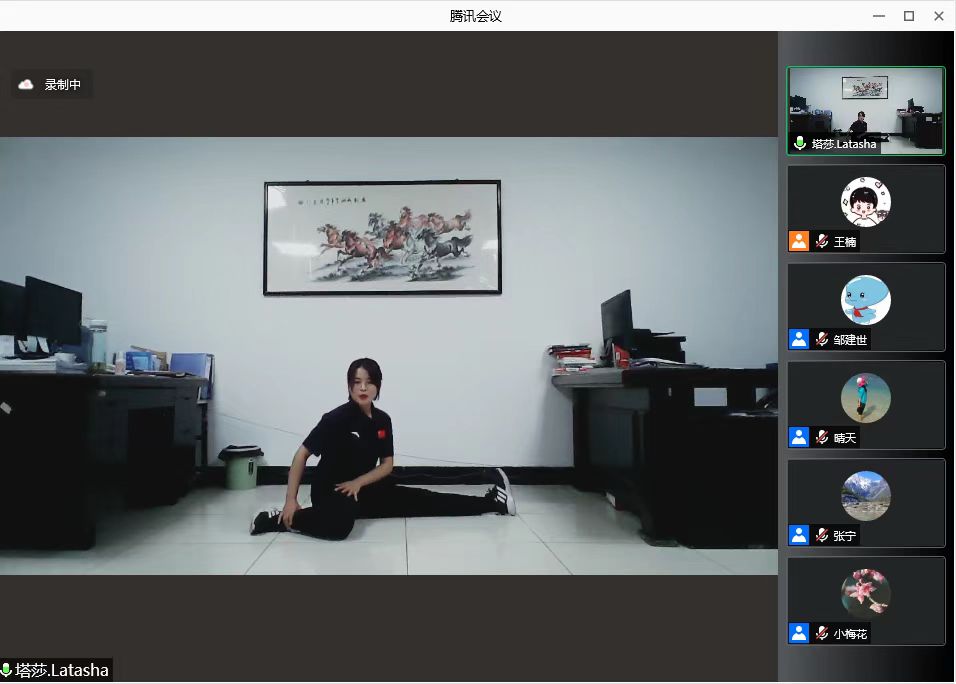The height and width of the screenshot is (684, 956).
Task: Select the 塔莎.Latasha video thumbnail in sidebar
Action: (x=865, y=111)
